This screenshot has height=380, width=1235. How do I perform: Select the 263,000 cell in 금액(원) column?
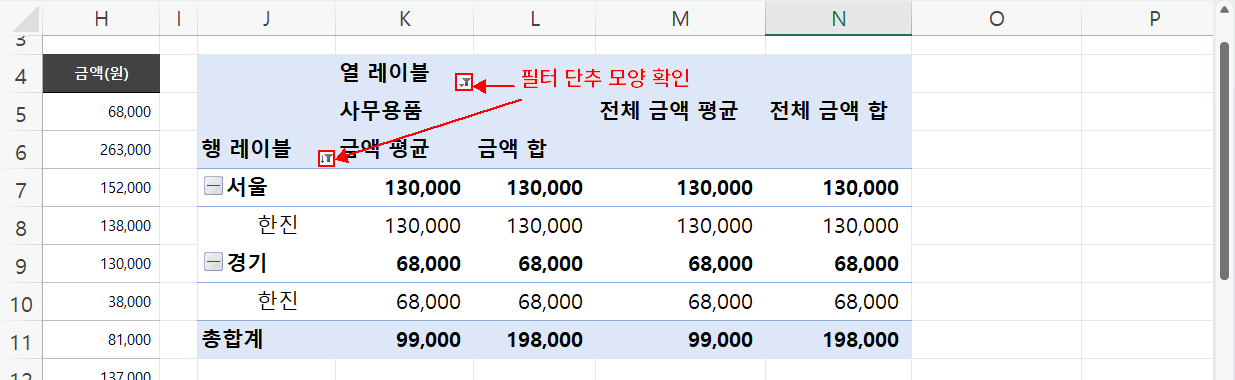(101, 149)
